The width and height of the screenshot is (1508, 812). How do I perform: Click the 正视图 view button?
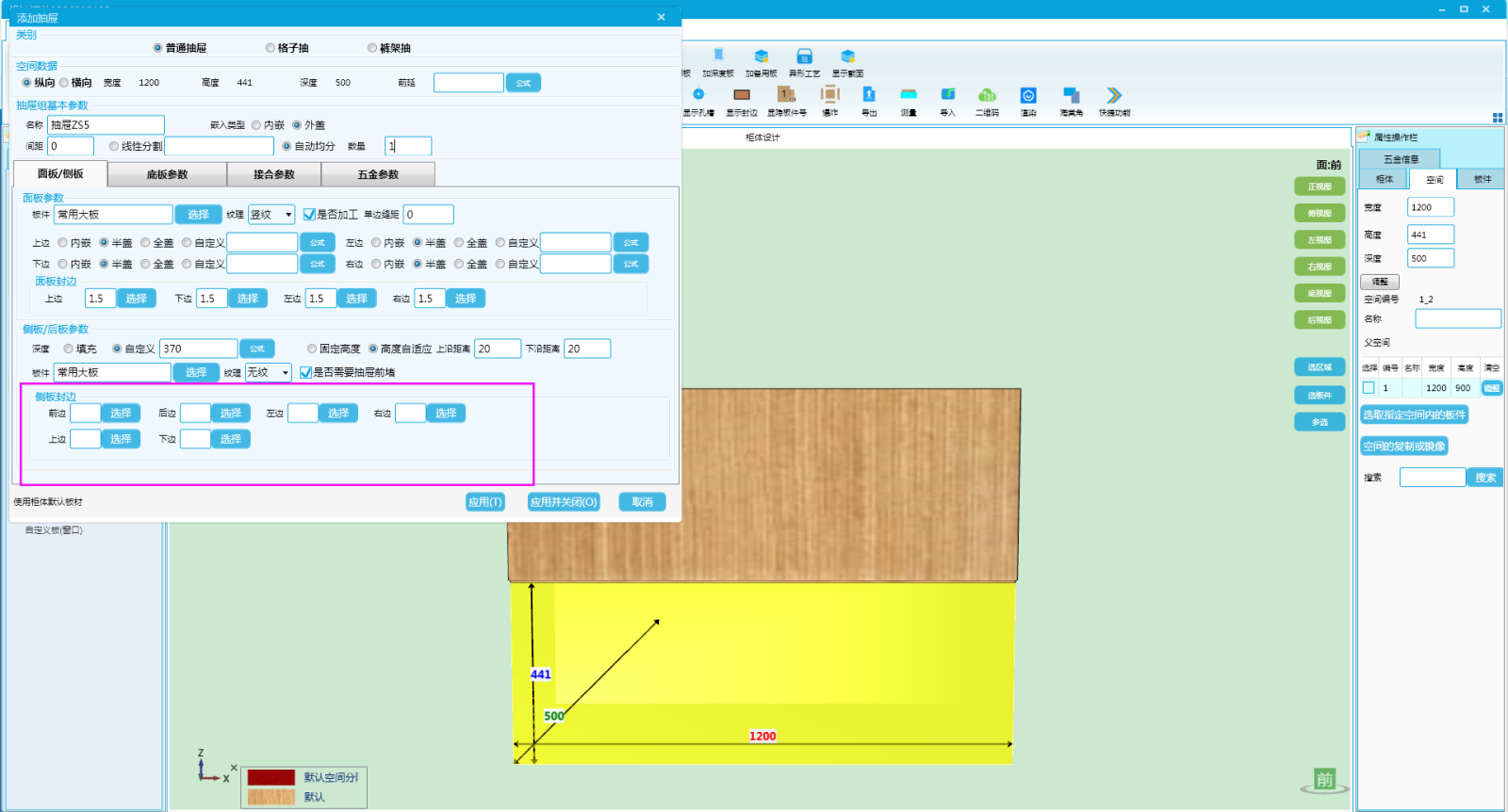tap(1319, 187)
